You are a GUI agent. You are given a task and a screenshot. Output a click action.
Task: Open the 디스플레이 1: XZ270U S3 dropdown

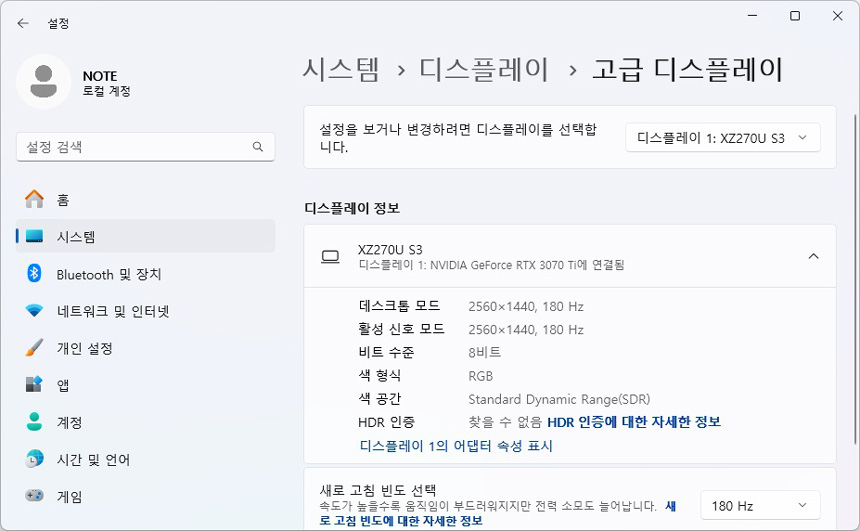pos(723,138)
